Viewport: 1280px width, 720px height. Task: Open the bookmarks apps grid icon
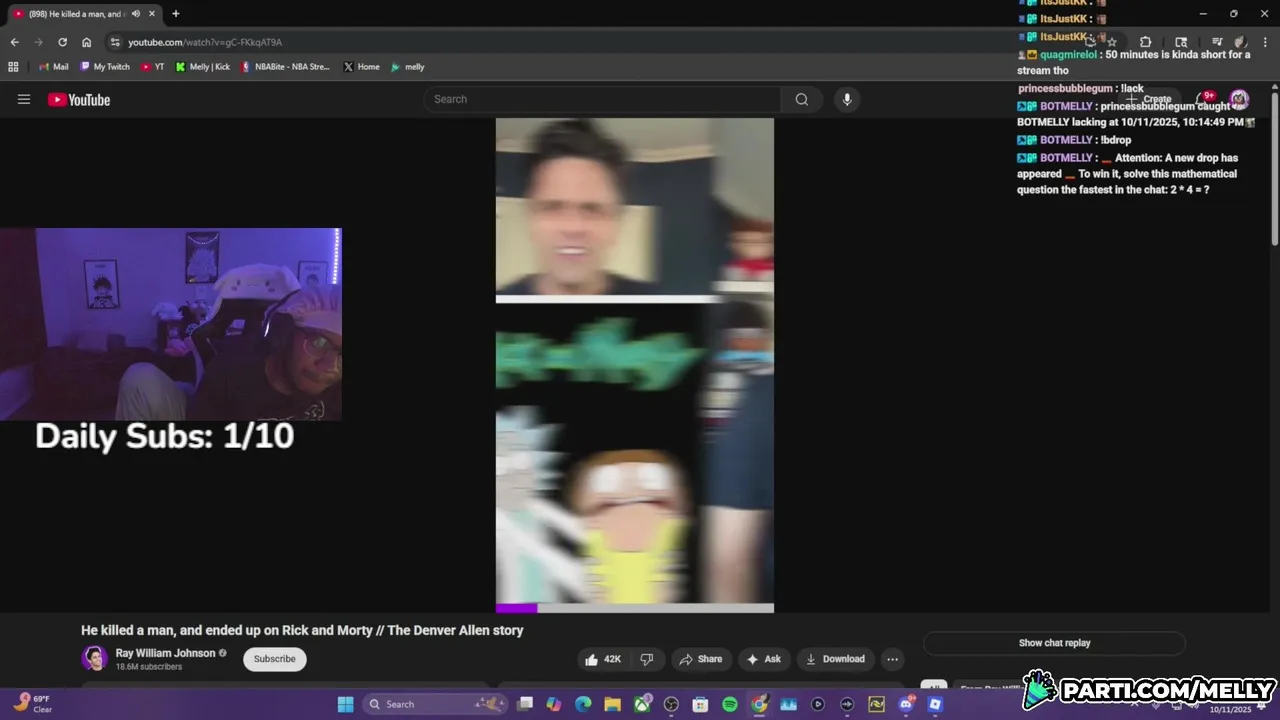point(13,67)
